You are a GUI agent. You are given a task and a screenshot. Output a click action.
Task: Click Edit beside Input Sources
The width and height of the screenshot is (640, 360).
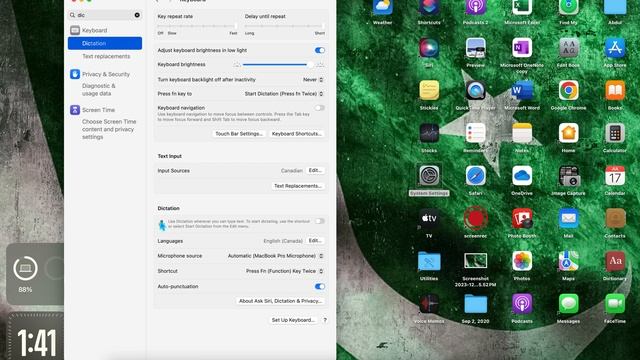(x=315, y=170)
